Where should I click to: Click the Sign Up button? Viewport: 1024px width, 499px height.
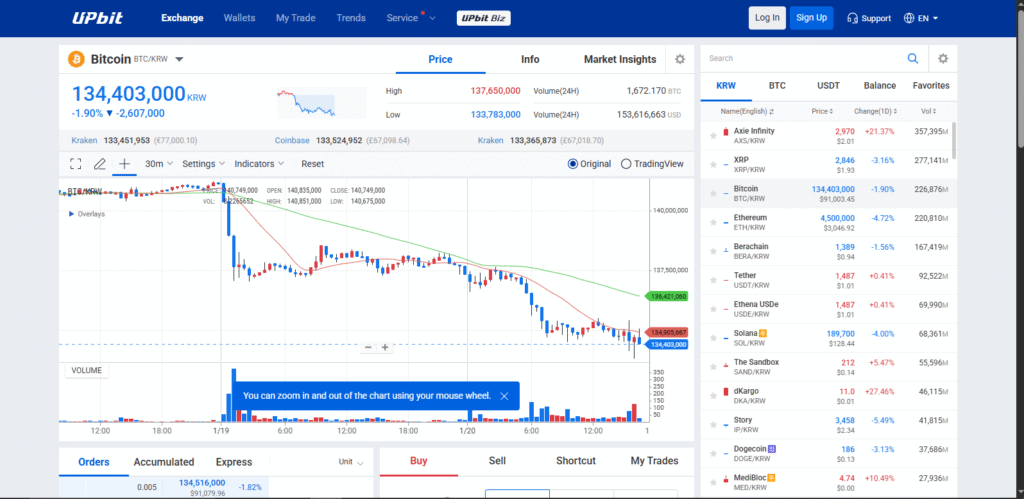(x=810, y=18)
